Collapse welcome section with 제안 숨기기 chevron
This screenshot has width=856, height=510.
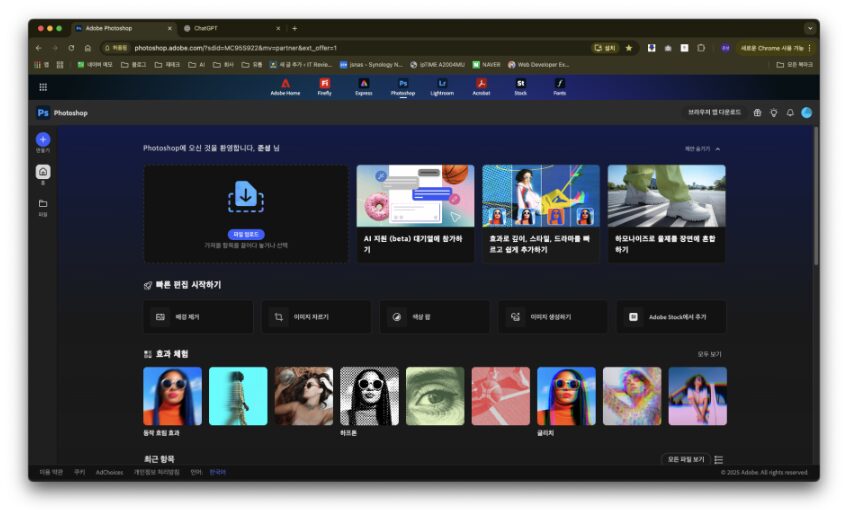717,148
